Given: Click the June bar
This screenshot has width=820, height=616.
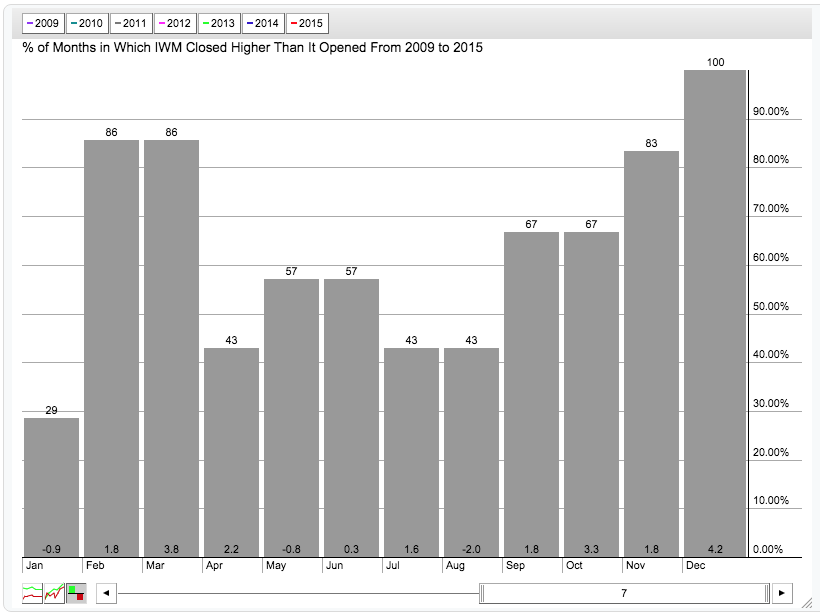Looking at the screenshot, I should [x=351, y=418].
